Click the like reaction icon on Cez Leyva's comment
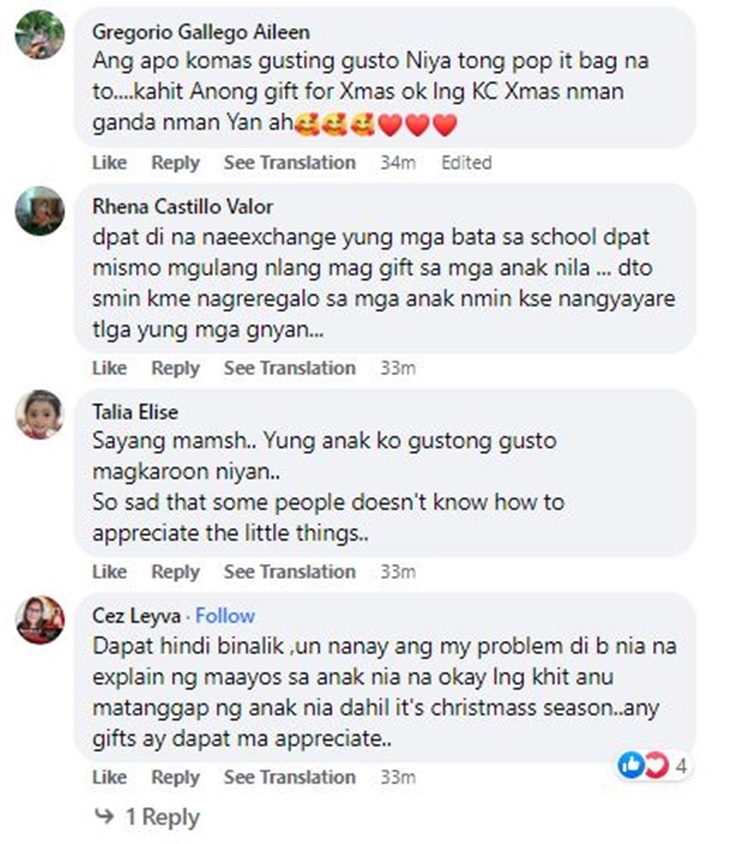Viewport: 750px width, 844px height. click(x=631, y=764)
